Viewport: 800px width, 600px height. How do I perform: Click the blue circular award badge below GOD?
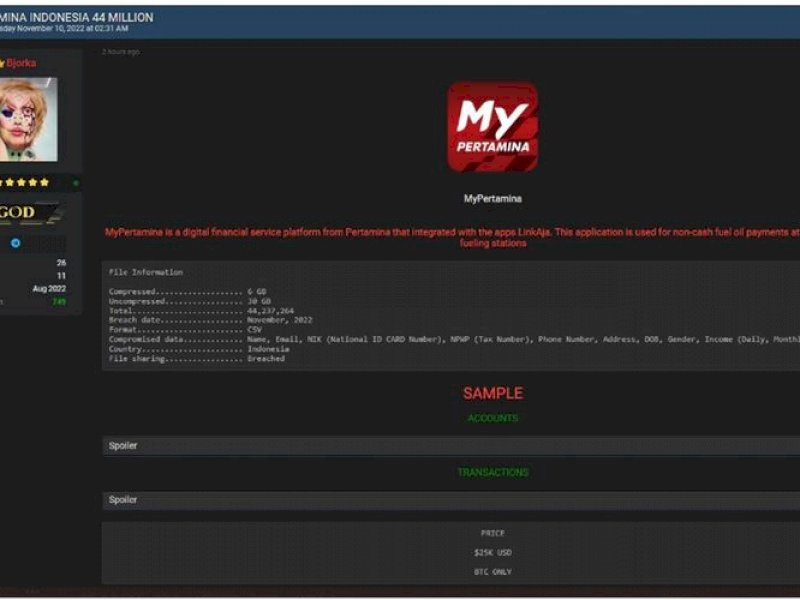coord(14,240)
